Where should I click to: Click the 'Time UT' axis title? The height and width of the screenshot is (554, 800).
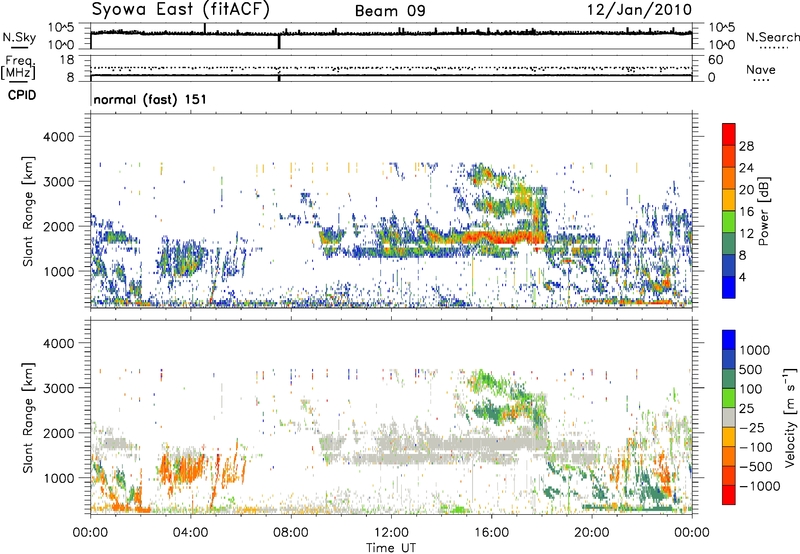391,548
